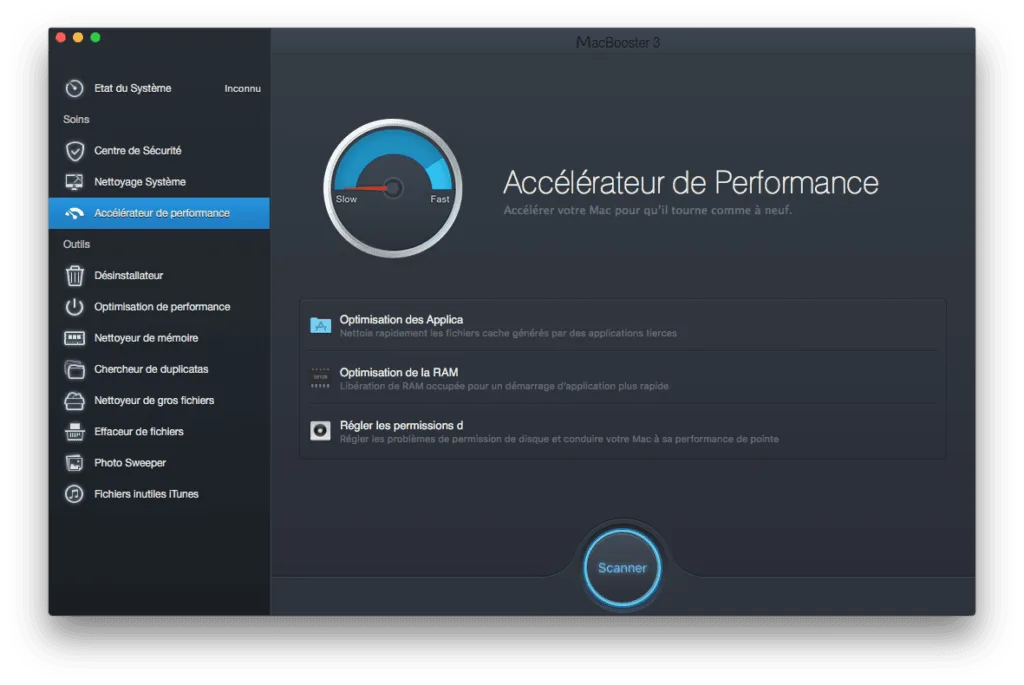Screen dimensions: 1024x685
Task: Click the Régler les permissions disk icon
Action: [321, 430]
